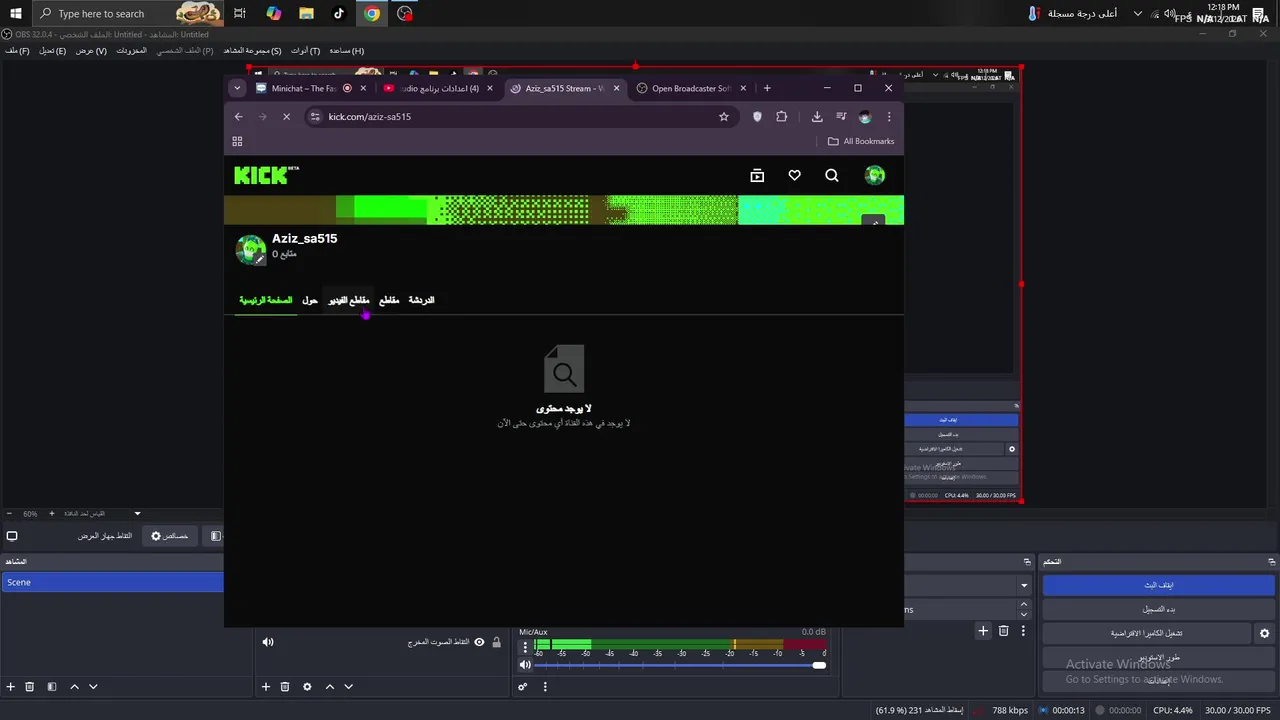Move scene down with the arrow
This screenshot has height=720, width=1280.
93,687
